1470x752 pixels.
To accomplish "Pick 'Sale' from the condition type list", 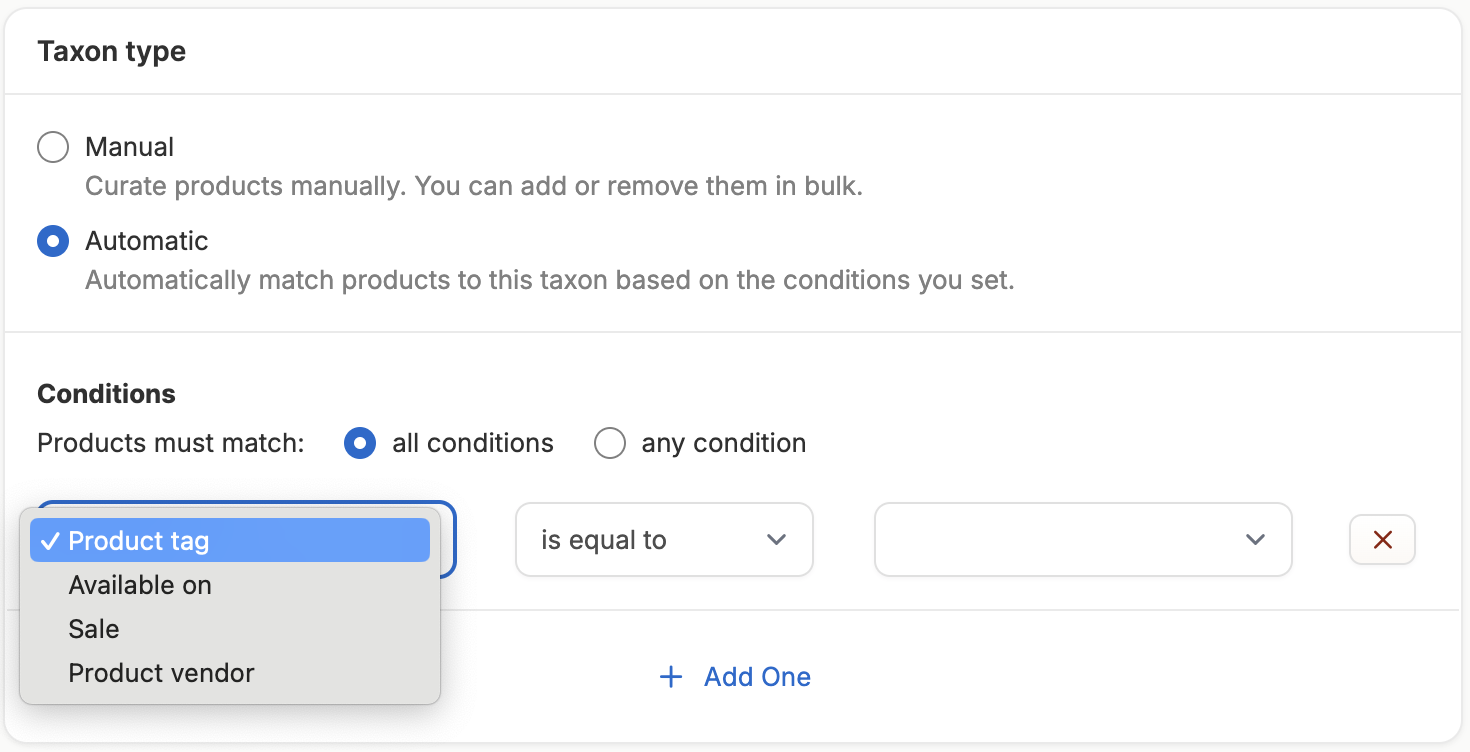I will click(x=94, y=629).
